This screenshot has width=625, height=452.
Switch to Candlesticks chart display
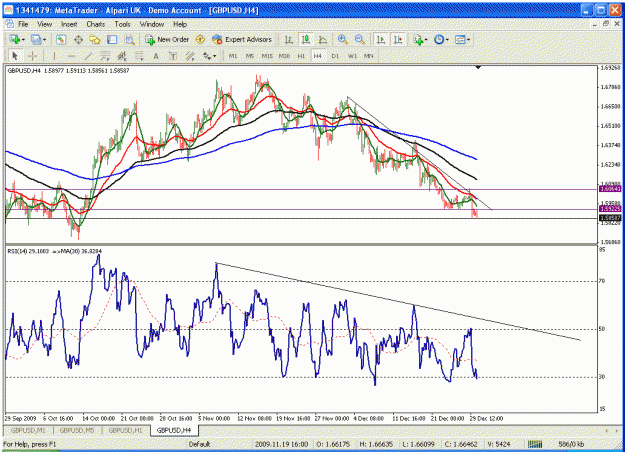tap(306, 39)
